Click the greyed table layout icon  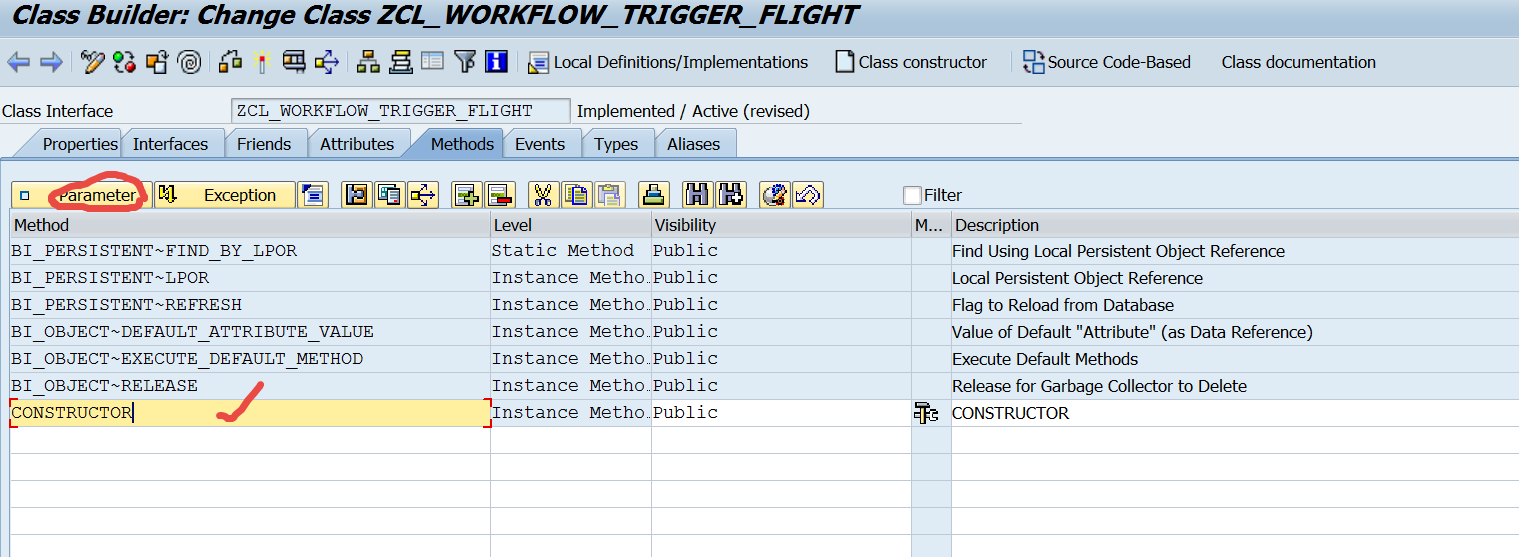(432, 62)
